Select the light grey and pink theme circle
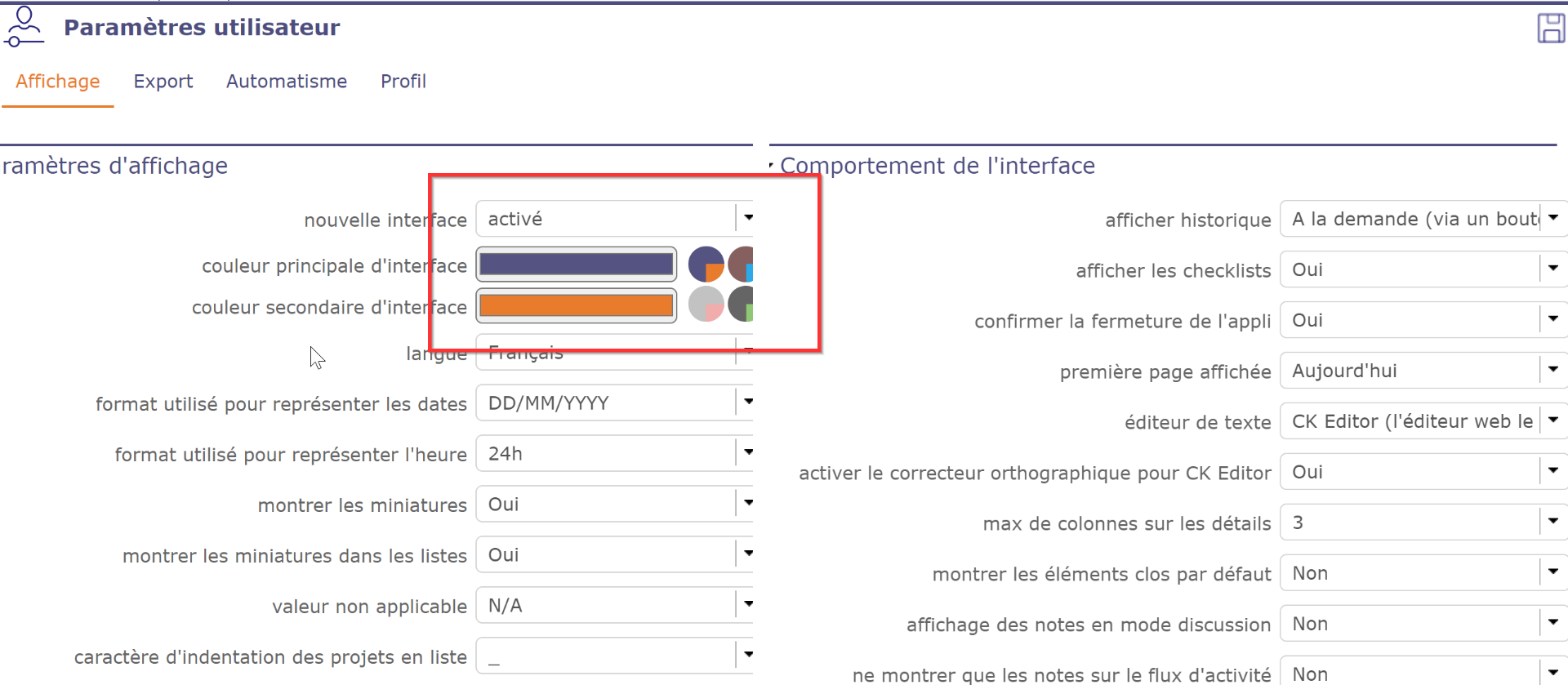Image resolution: width=1568 pixels, height=685 pixels. [706, 305]
